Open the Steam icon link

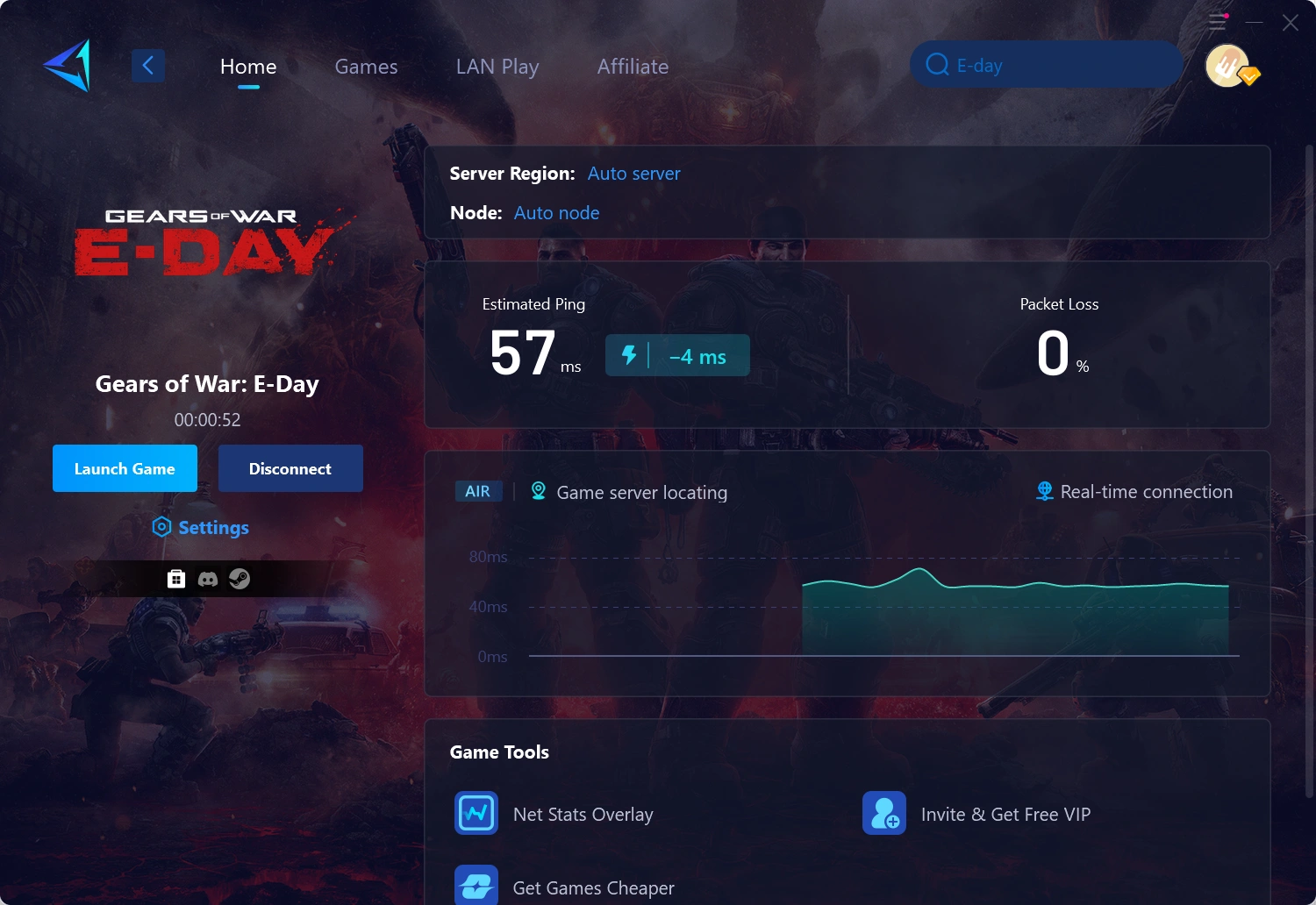[240, 579]
